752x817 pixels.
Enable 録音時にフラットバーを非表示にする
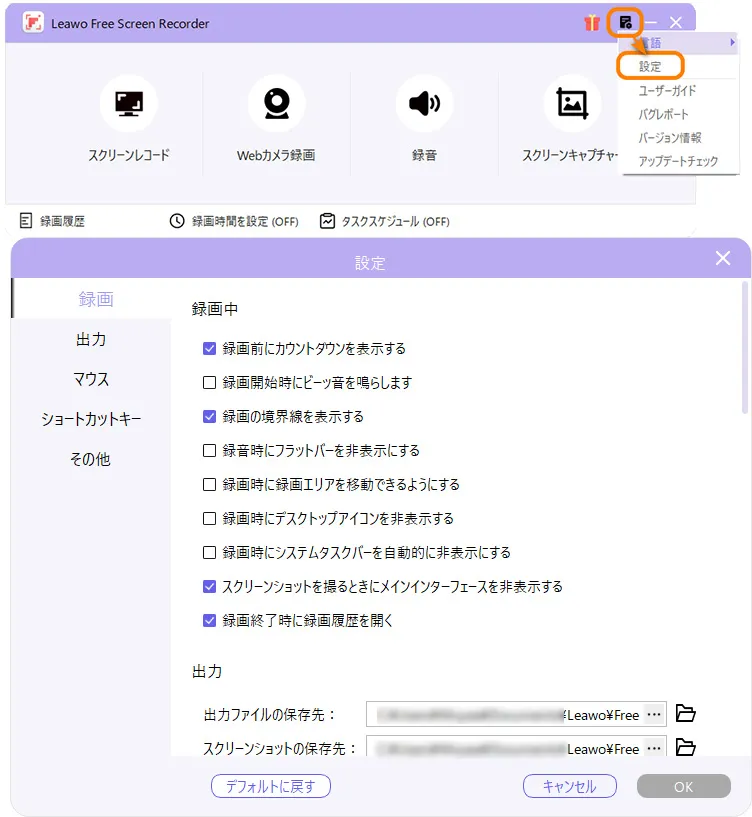(209, 450)
